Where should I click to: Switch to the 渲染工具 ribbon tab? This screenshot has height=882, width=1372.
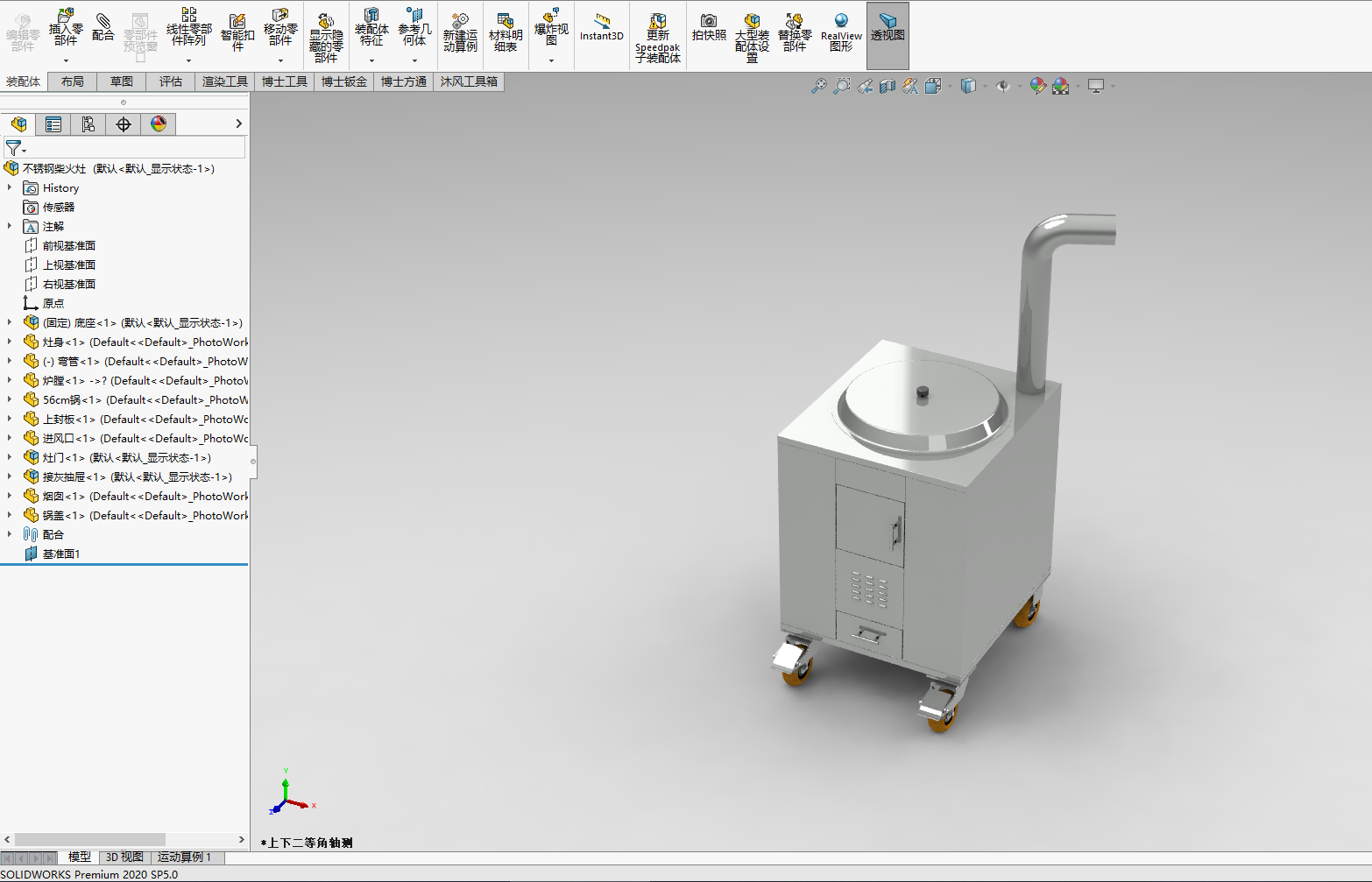[x=225, y=81]
